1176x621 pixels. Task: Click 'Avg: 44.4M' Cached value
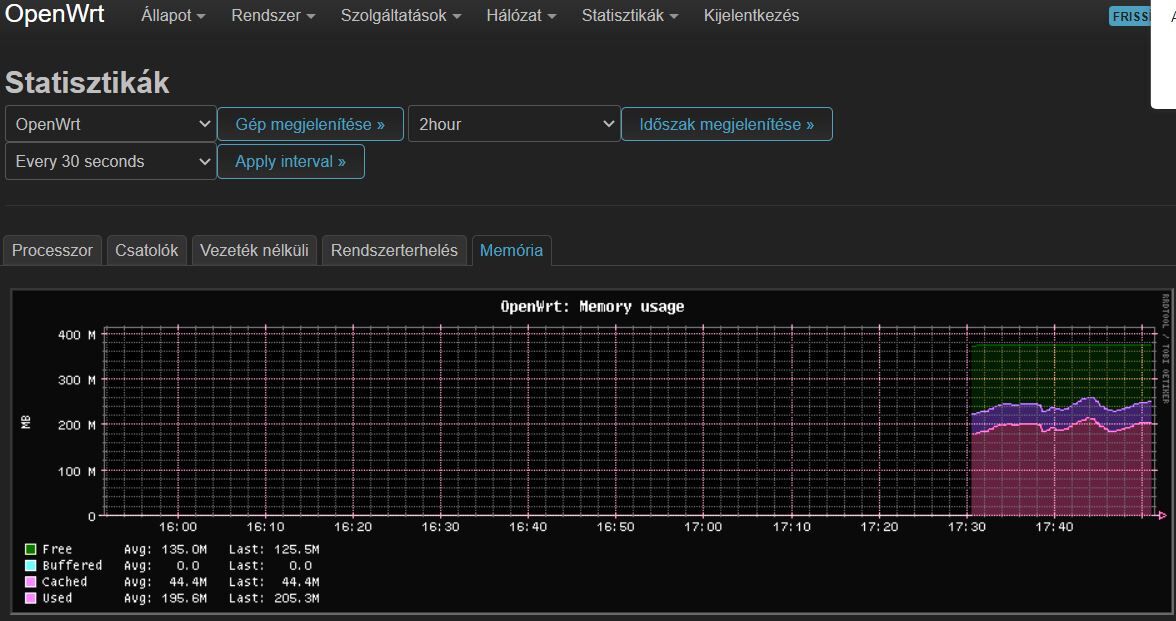(x=165, y=582)
